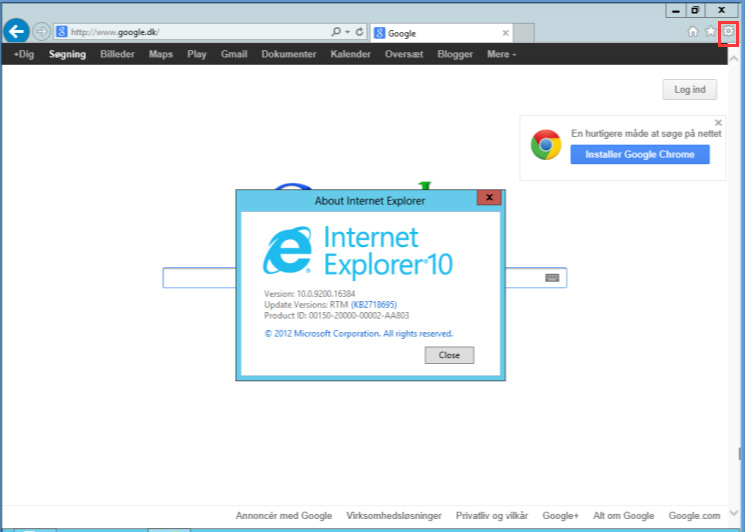Click the Forward navigation arrow
The height and width of the screenshot is (532, 745).
[42, 32]
